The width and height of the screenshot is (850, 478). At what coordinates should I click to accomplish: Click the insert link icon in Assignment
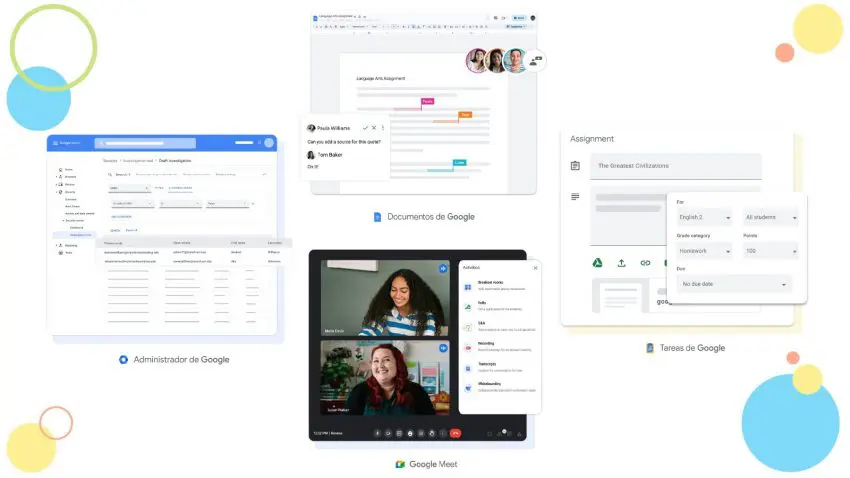[646, 263]
